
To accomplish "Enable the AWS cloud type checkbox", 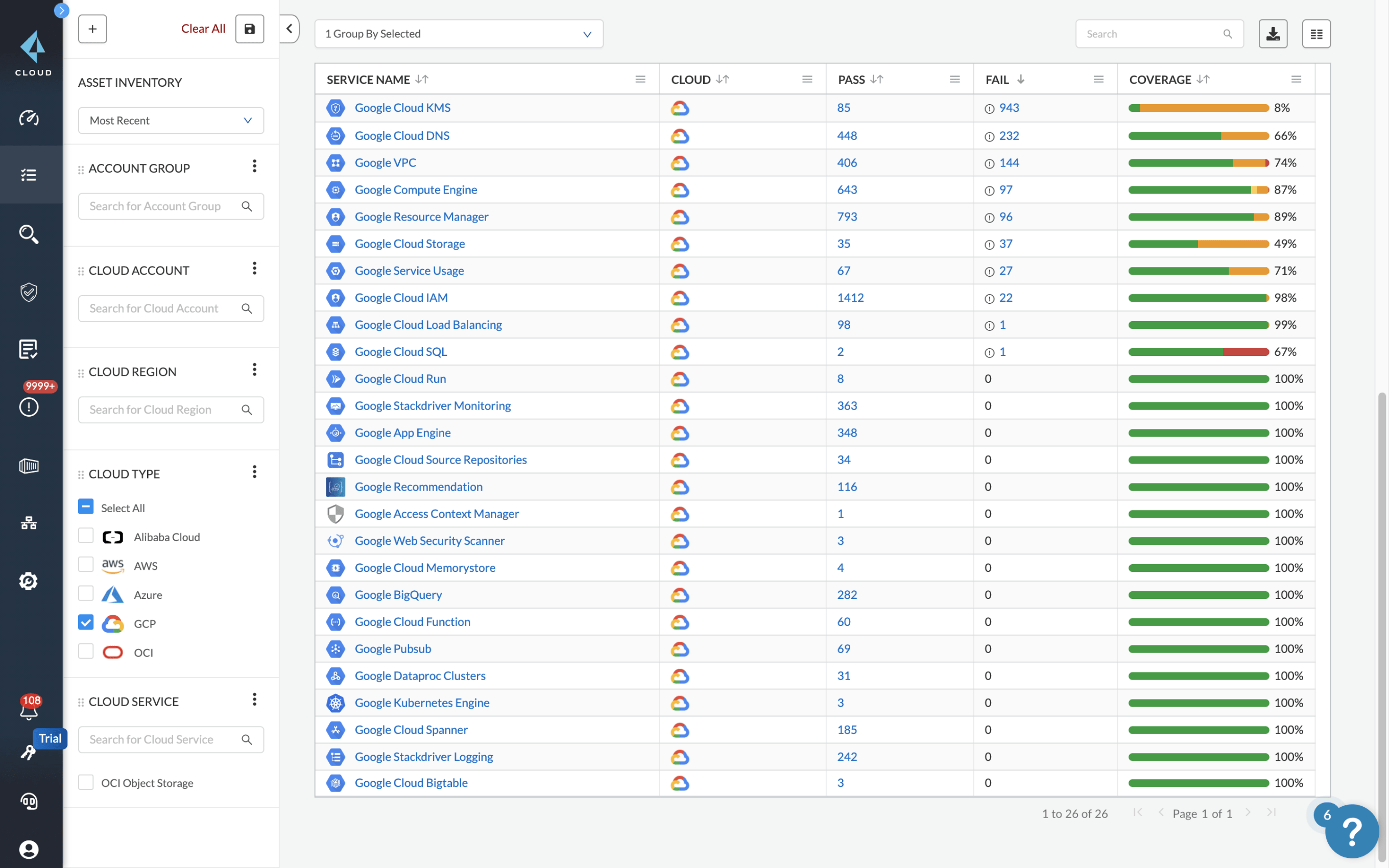I will click(x=85, y=565).
